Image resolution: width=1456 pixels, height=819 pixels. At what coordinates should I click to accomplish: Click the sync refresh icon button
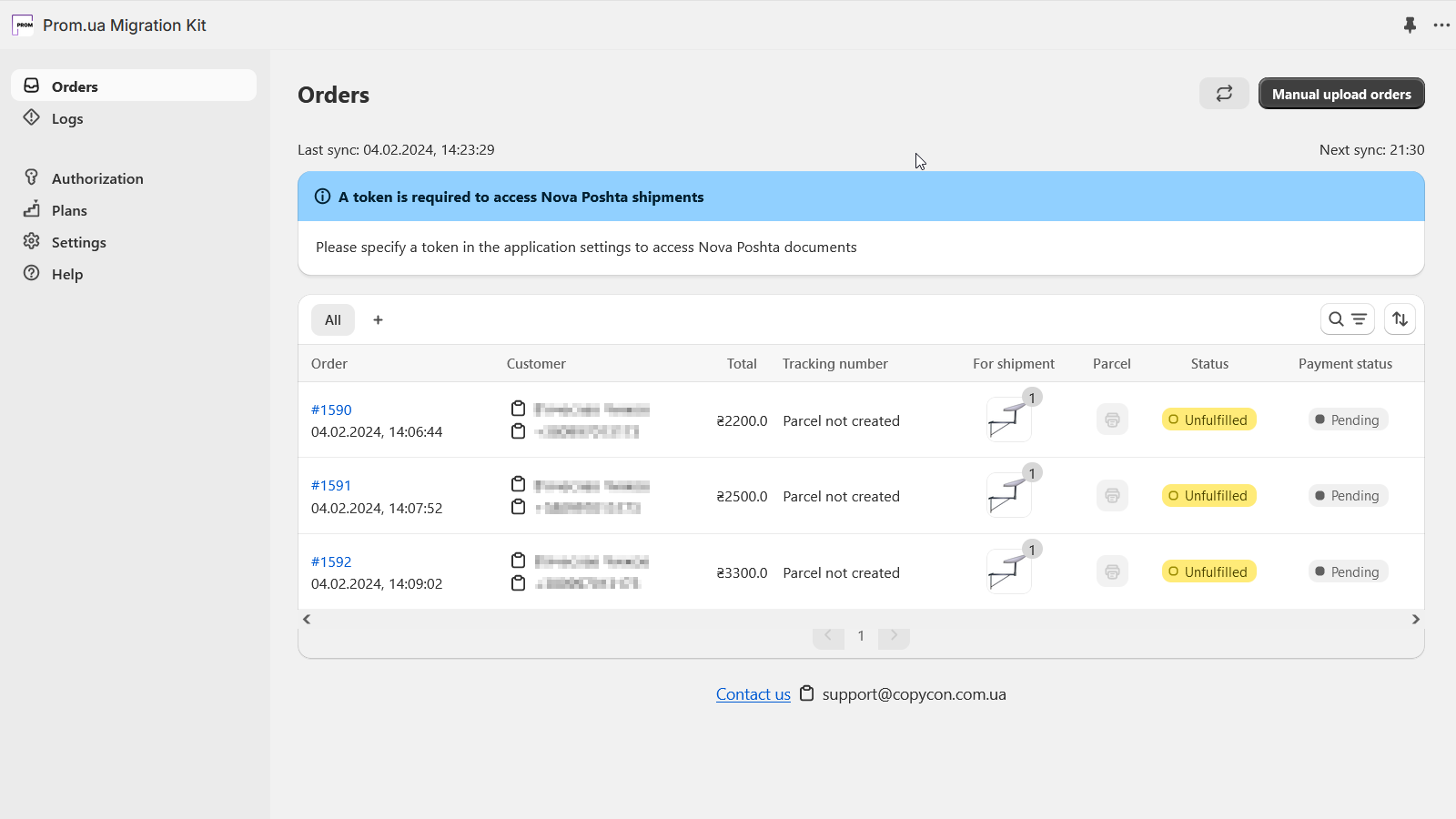[x=1224, y=94]
